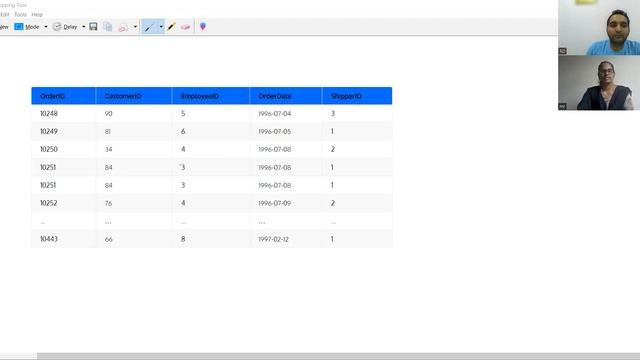Screen dimensions: 640x360
Task: Open the Send Snip dropdown arrow
Action: pyautogui.click(x=135, y=27)
